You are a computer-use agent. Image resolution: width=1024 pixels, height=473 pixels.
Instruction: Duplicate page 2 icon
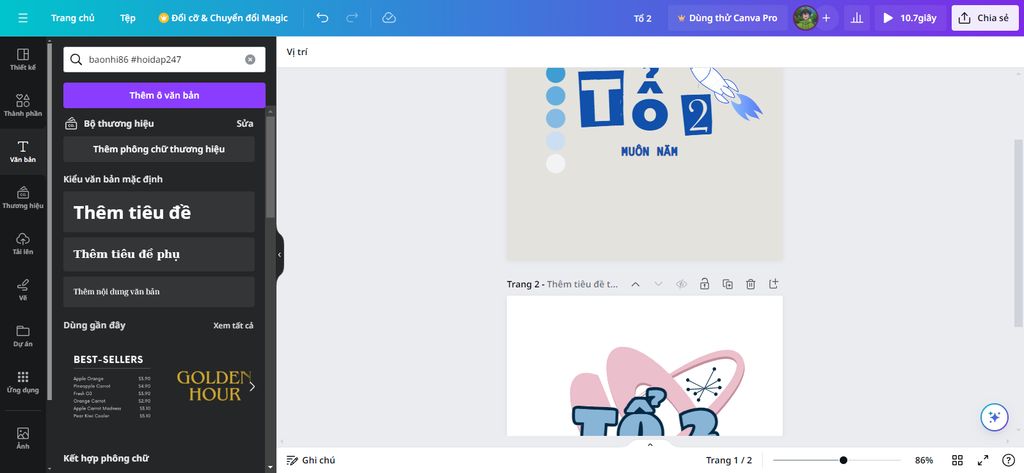pos(728,284)
